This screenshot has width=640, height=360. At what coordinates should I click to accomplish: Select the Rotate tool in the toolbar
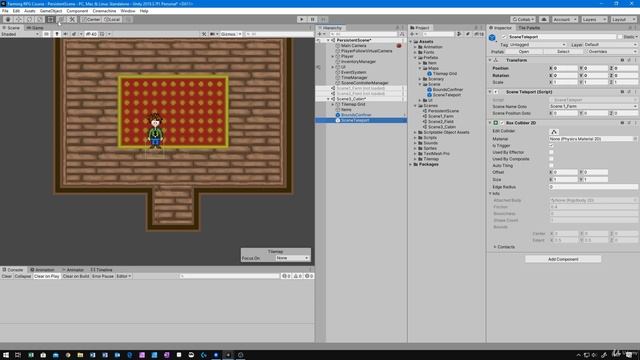point(29,19)
